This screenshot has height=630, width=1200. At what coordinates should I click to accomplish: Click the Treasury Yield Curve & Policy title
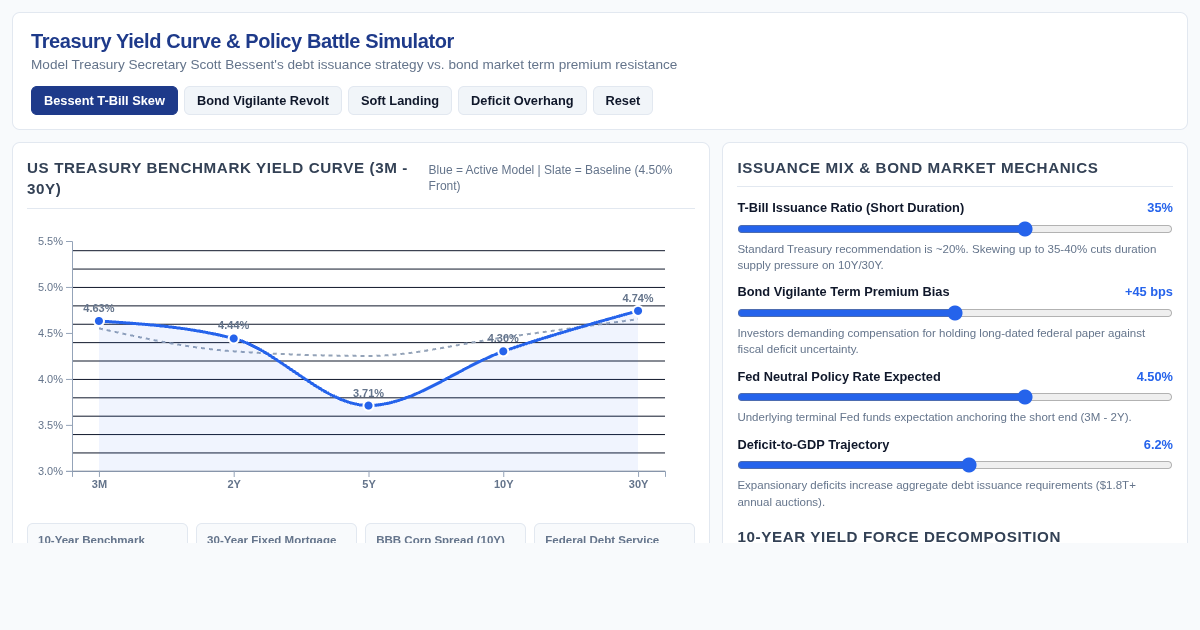point(242,41)
